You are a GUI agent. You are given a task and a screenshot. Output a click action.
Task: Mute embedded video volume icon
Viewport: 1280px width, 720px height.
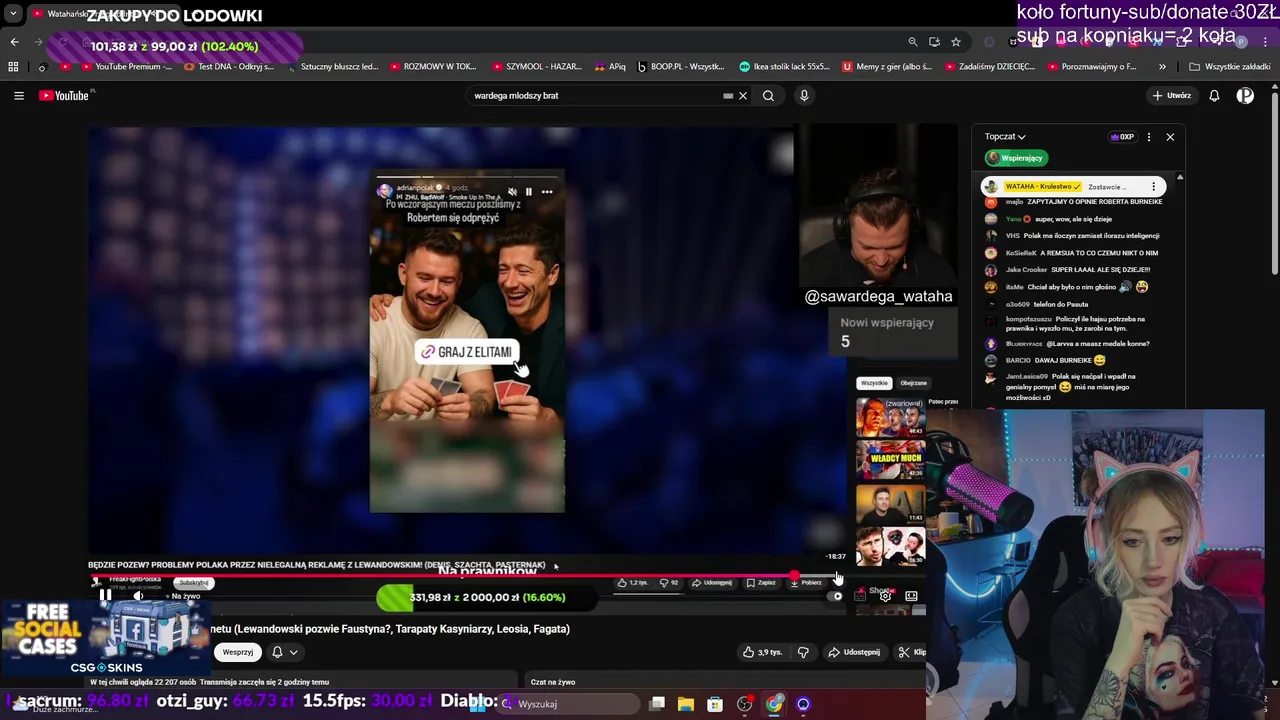pyautogui.click(x=138, y=596)
